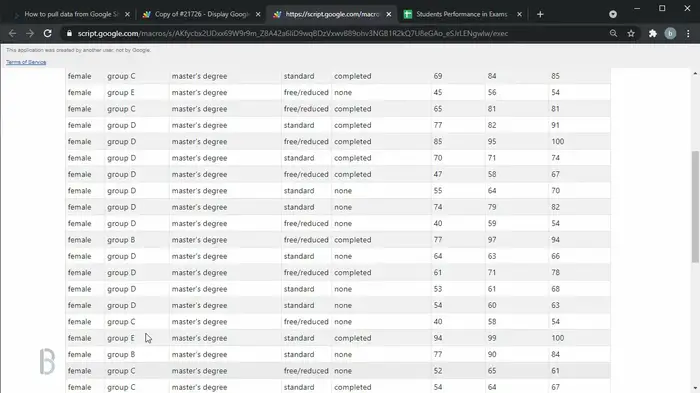Click the zoom magnifier in address bar
Screen dimensions: 700x393
[613, 33]
